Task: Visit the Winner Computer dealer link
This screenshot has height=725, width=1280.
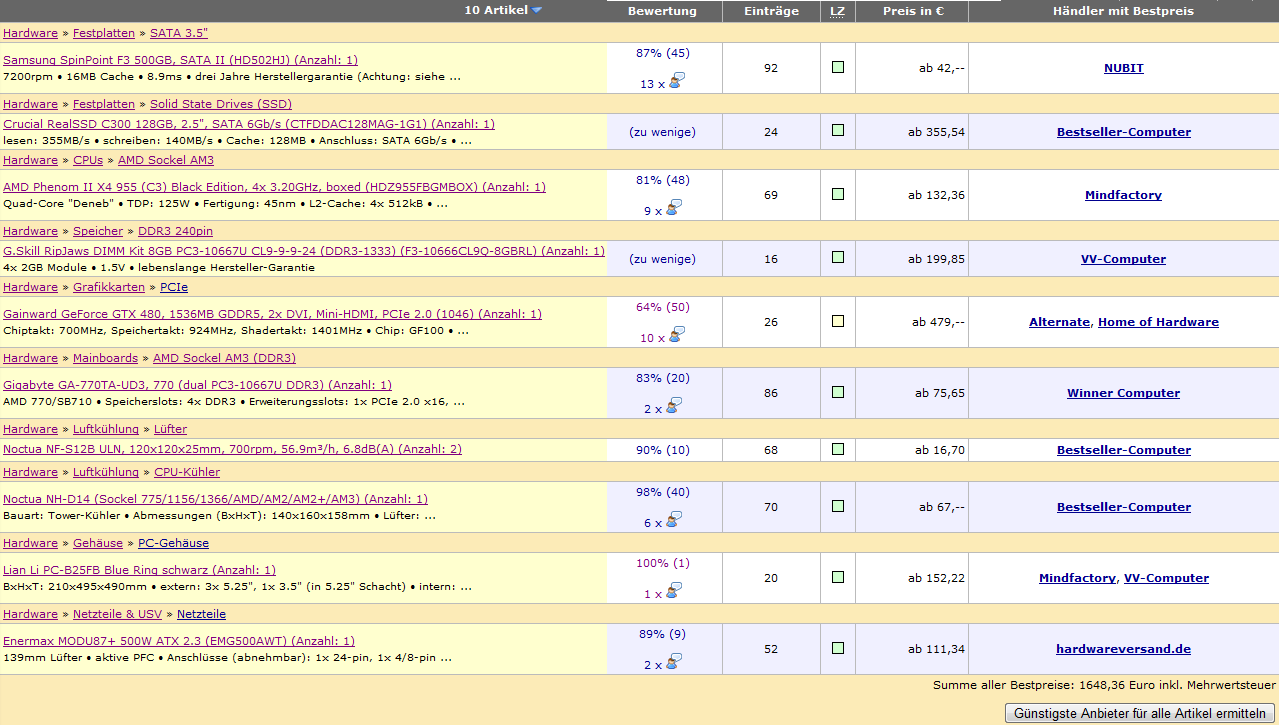Action: pos(1123,393)
